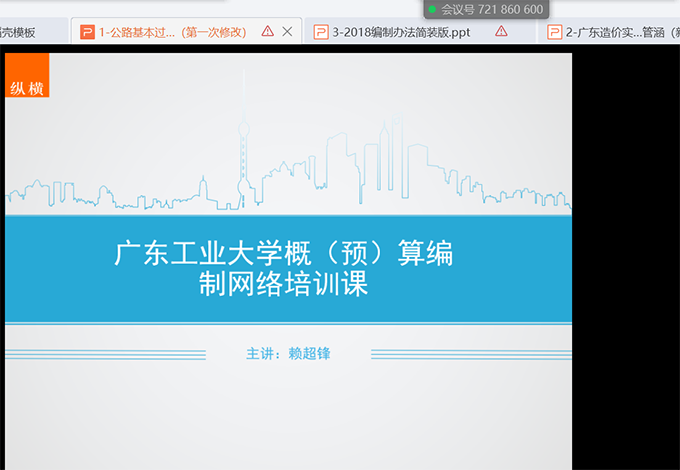Click the PPT file icon on the 2-广东造价实 tab
This screenshot has height=470, width=680.
554,32
